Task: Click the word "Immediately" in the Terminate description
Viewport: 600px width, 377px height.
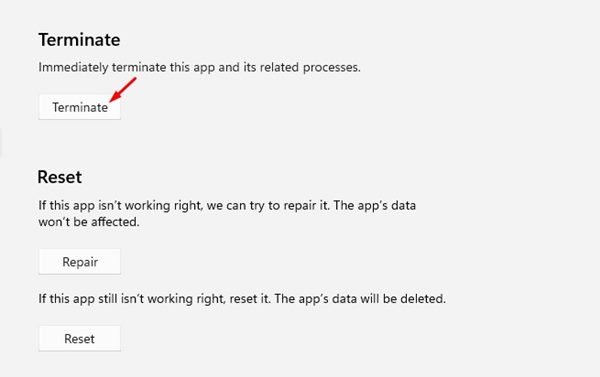Action: [73, 67]
